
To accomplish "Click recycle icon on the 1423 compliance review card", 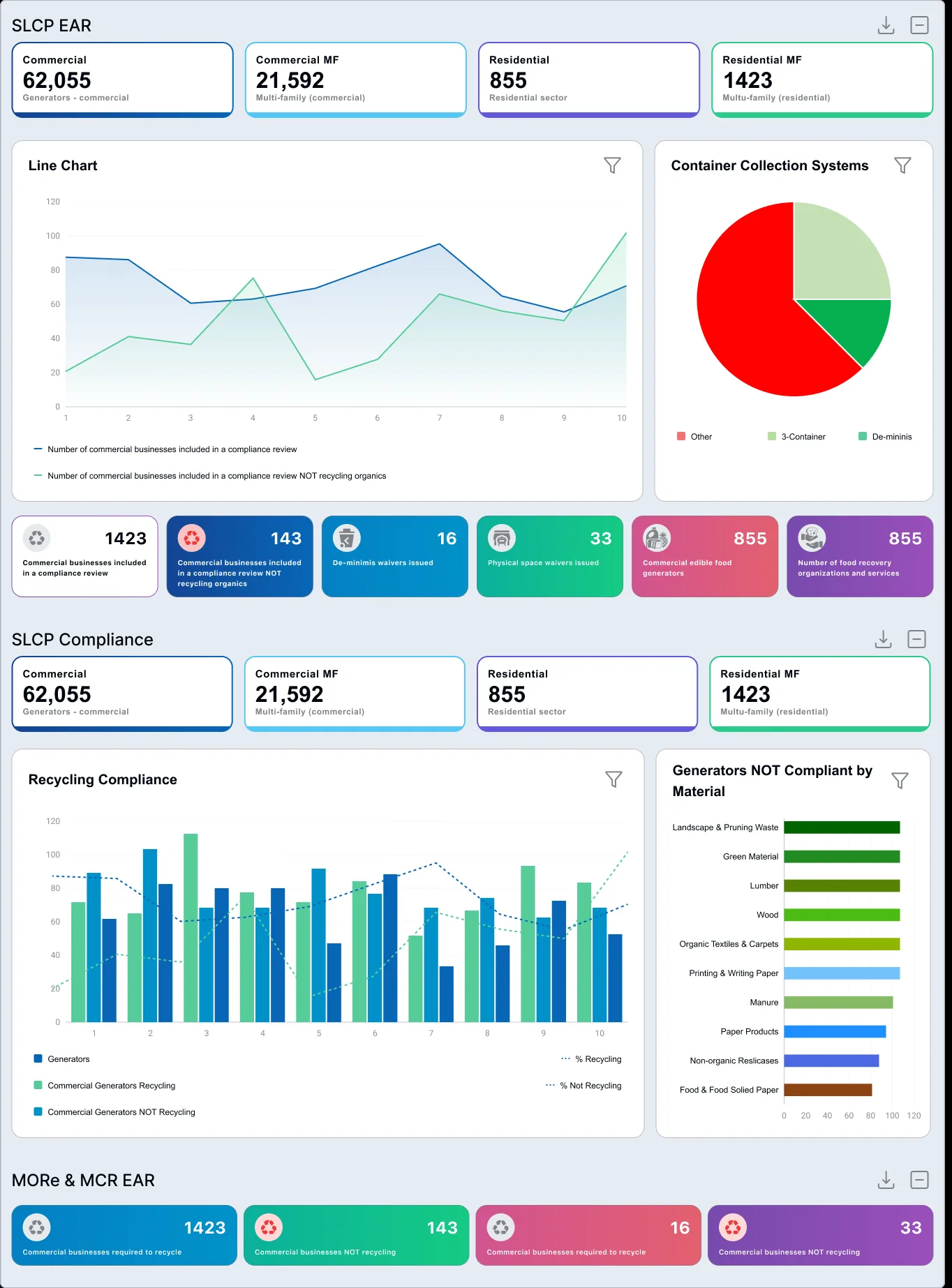I will [x=37, y=538].
